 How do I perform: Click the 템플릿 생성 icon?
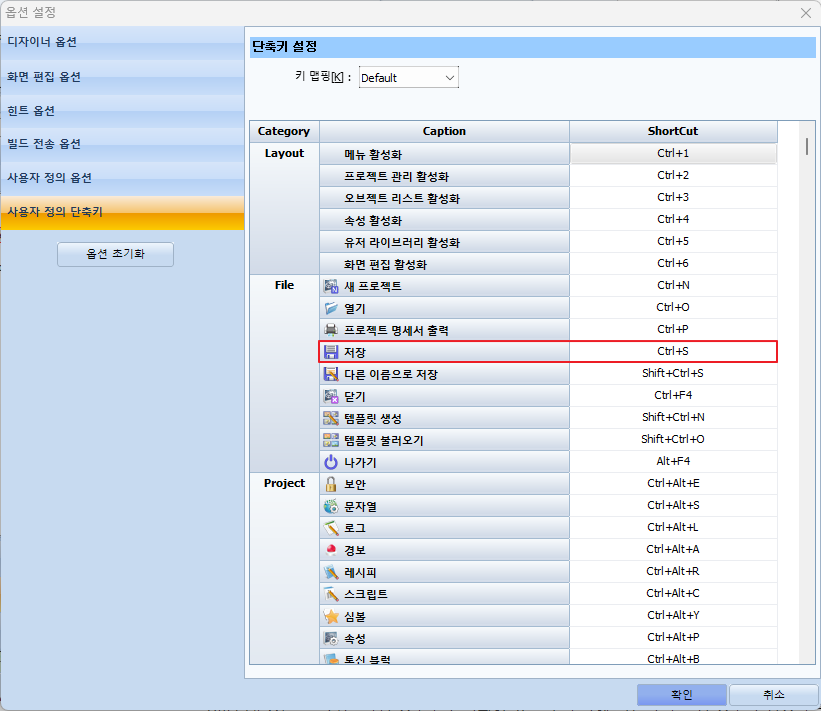point(332,418)
